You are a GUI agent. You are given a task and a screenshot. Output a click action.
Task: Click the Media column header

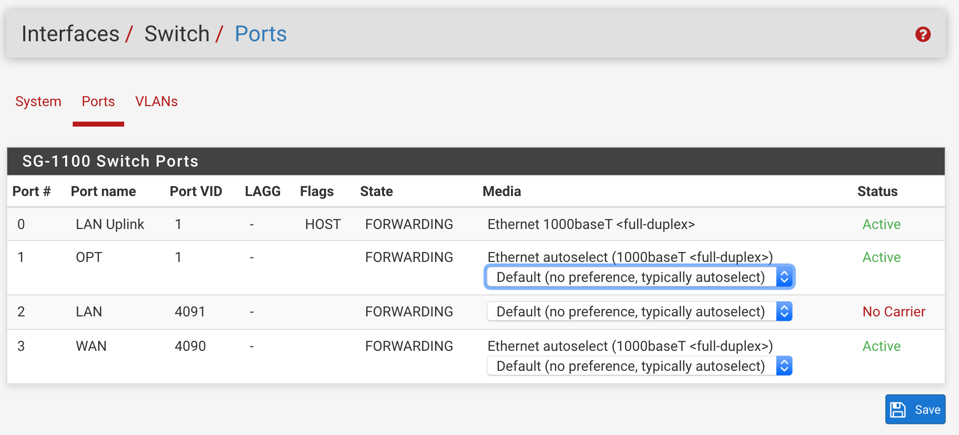click(x=501, y=191)
